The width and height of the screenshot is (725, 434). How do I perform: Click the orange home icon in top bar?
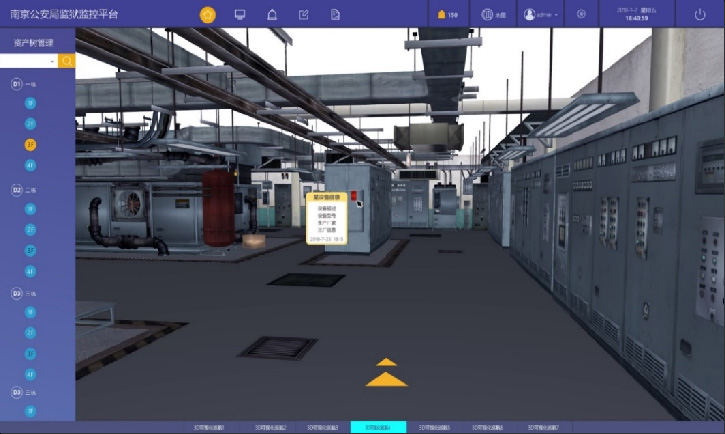(x=208, y=14)
